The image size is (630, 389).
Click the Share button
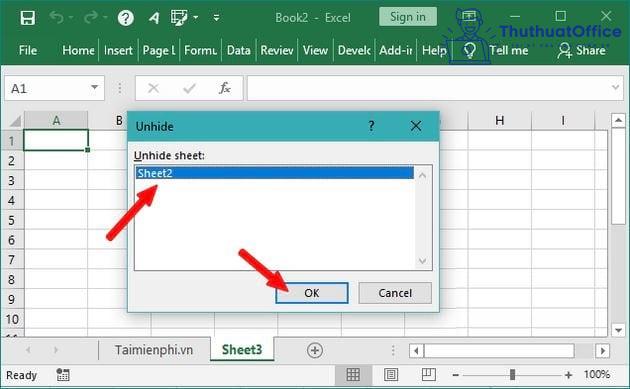tap(581, 50)
